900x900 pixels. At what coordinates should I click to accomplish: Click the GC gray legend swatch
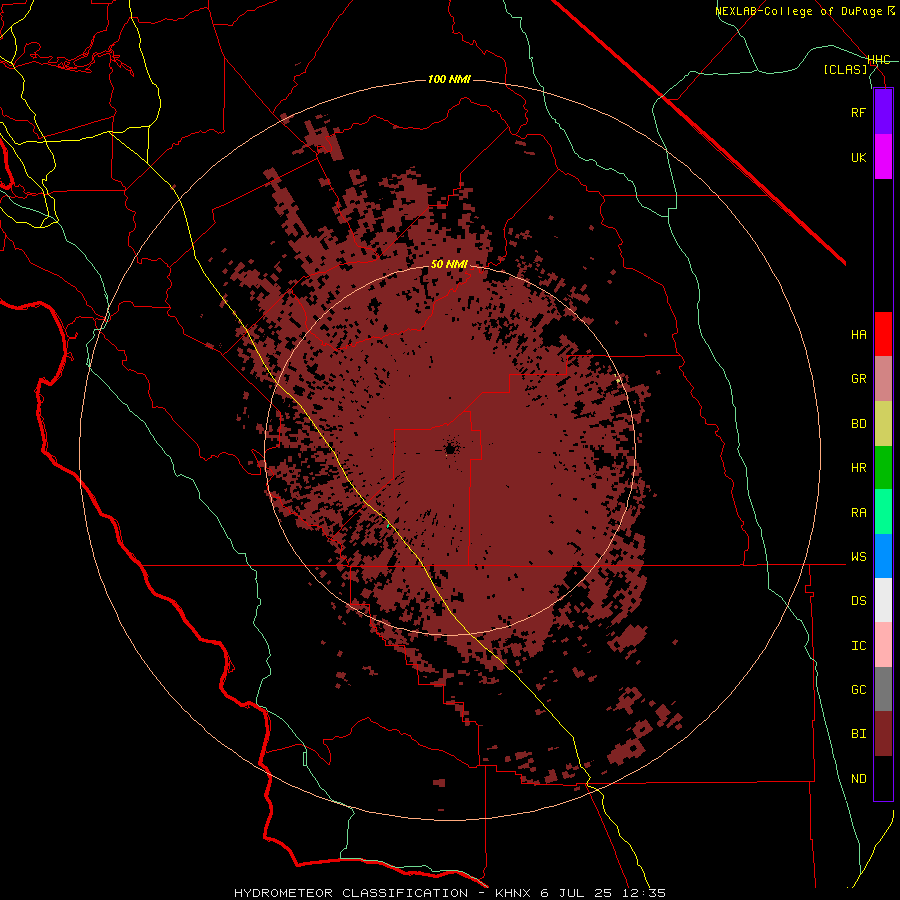tap(883, 689)
